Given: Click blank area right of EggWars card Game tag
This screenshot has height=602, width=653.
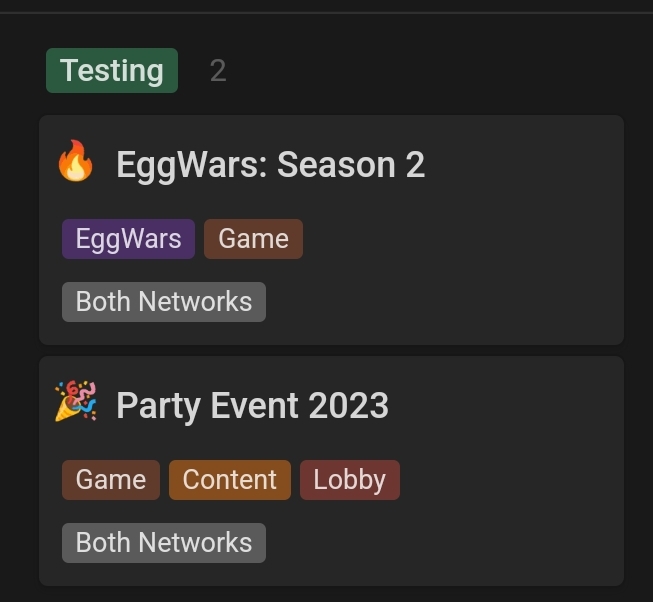Looking at the screenshot, I should [458, 239].
